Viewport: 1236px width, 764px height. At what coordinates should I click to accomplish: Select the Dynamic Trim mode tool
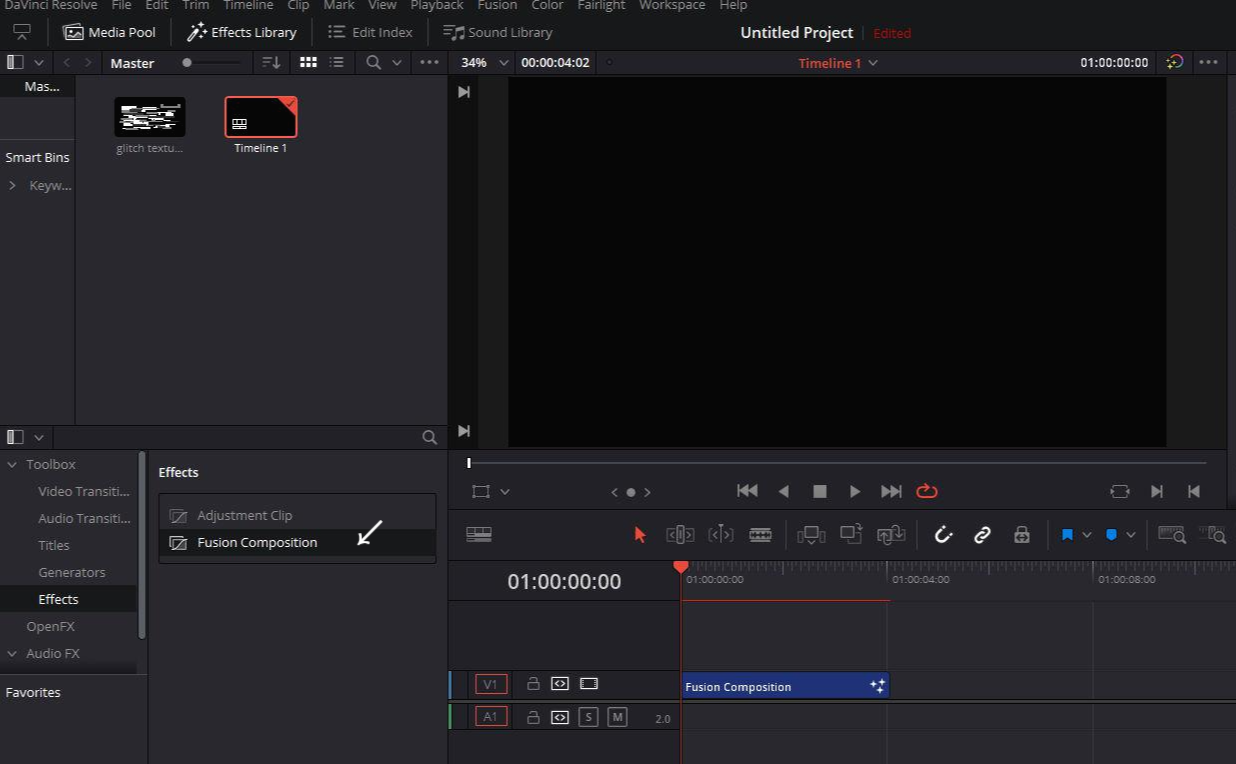[720, 535]
